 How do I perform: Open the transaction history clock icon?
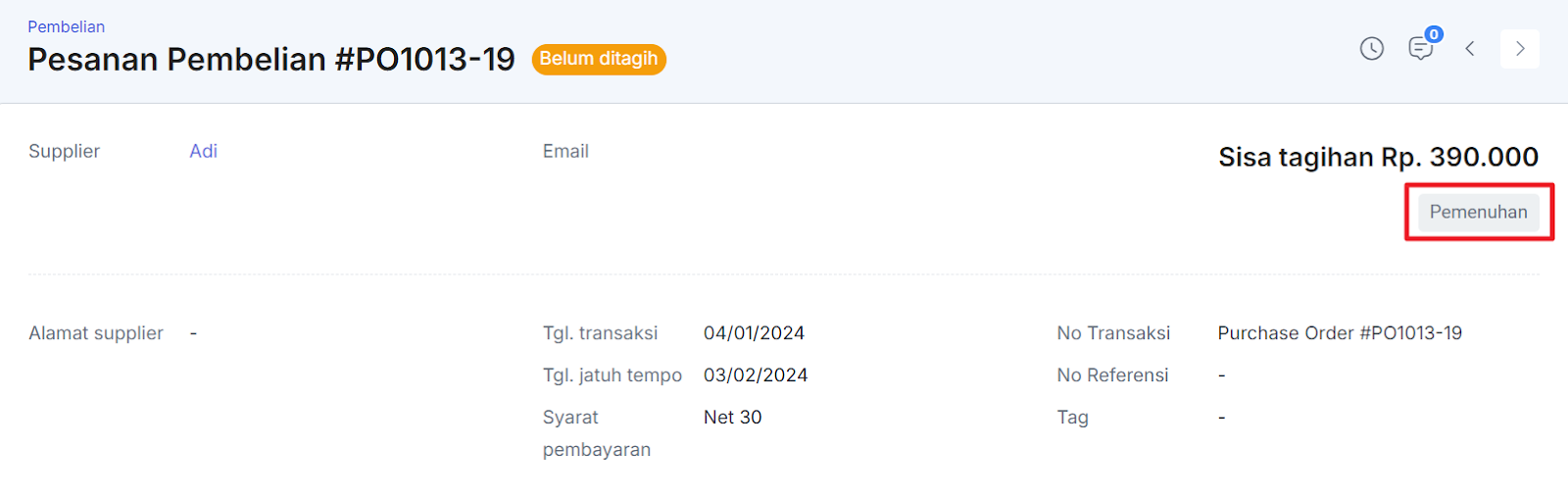[x=1372, y=48]
